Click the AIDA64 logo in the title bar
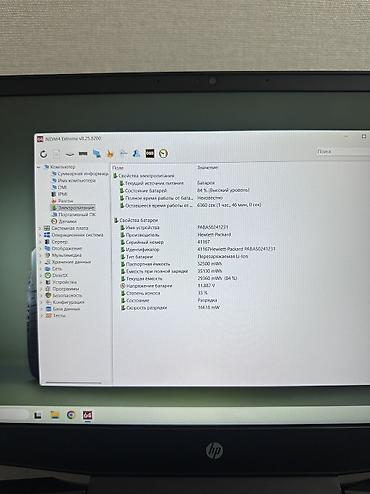 tap(40, 139)
